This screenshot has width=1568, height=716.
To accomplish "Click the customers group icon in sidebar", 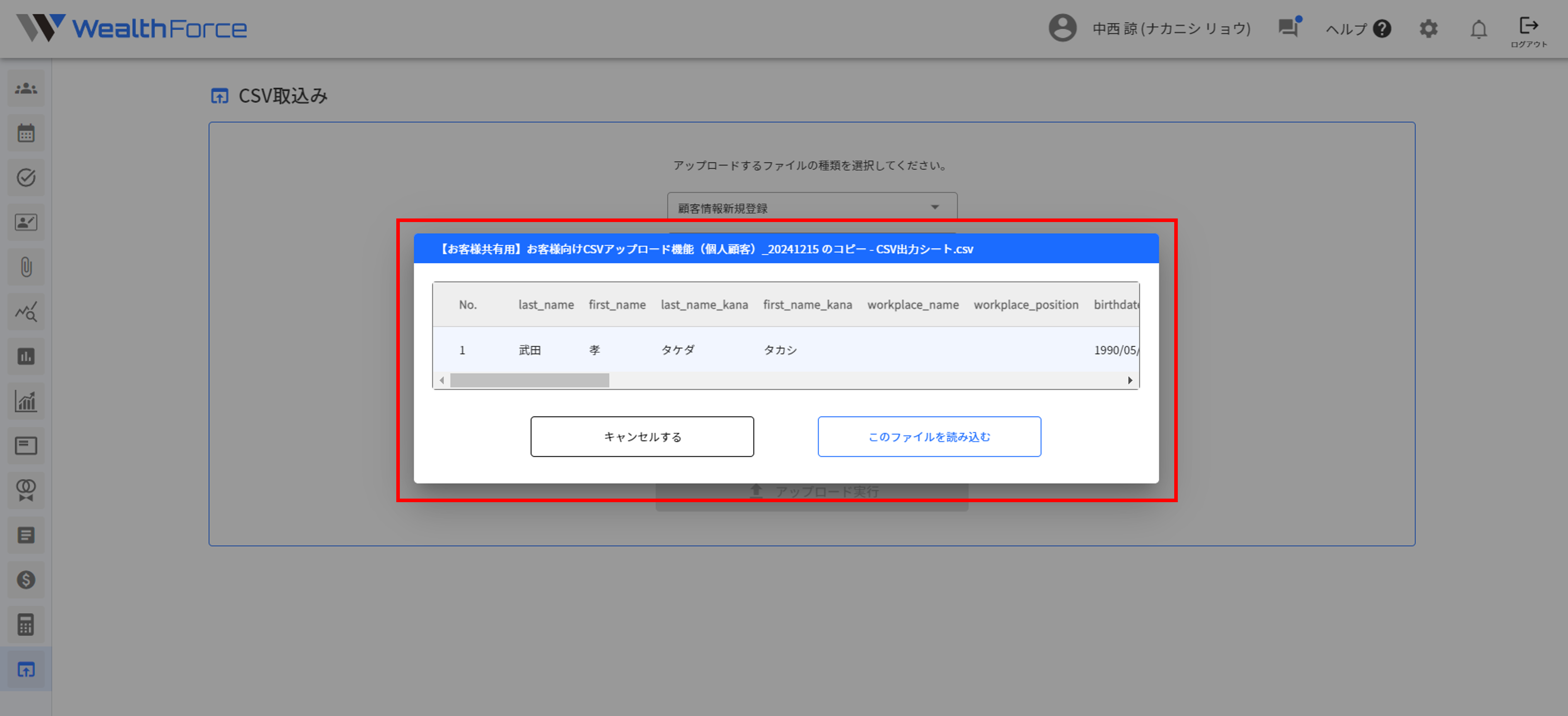I will pyautogui.click(x=26, y=89).
